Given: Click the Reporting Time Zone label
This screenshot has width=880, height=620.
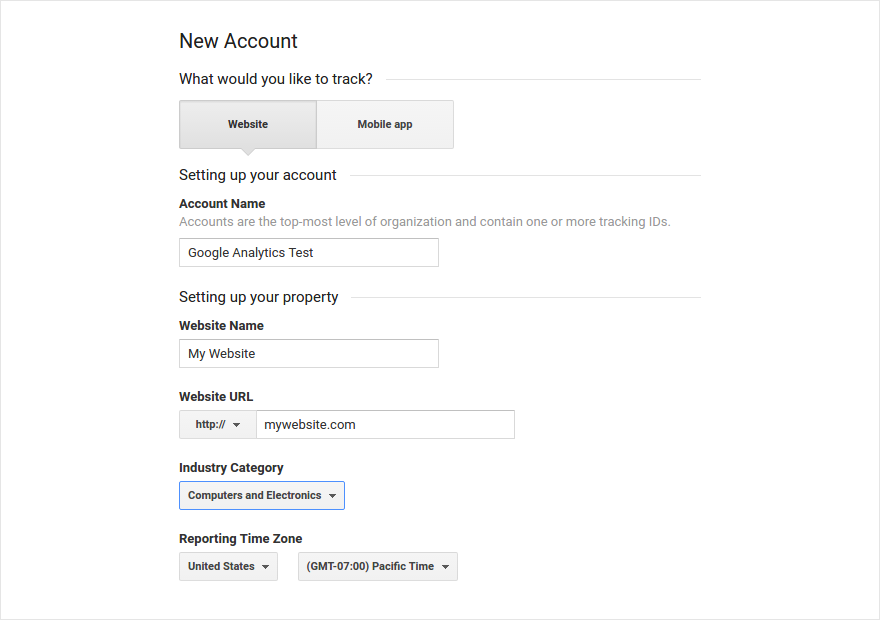Looking at the screenshot, I should coord(241,539).
